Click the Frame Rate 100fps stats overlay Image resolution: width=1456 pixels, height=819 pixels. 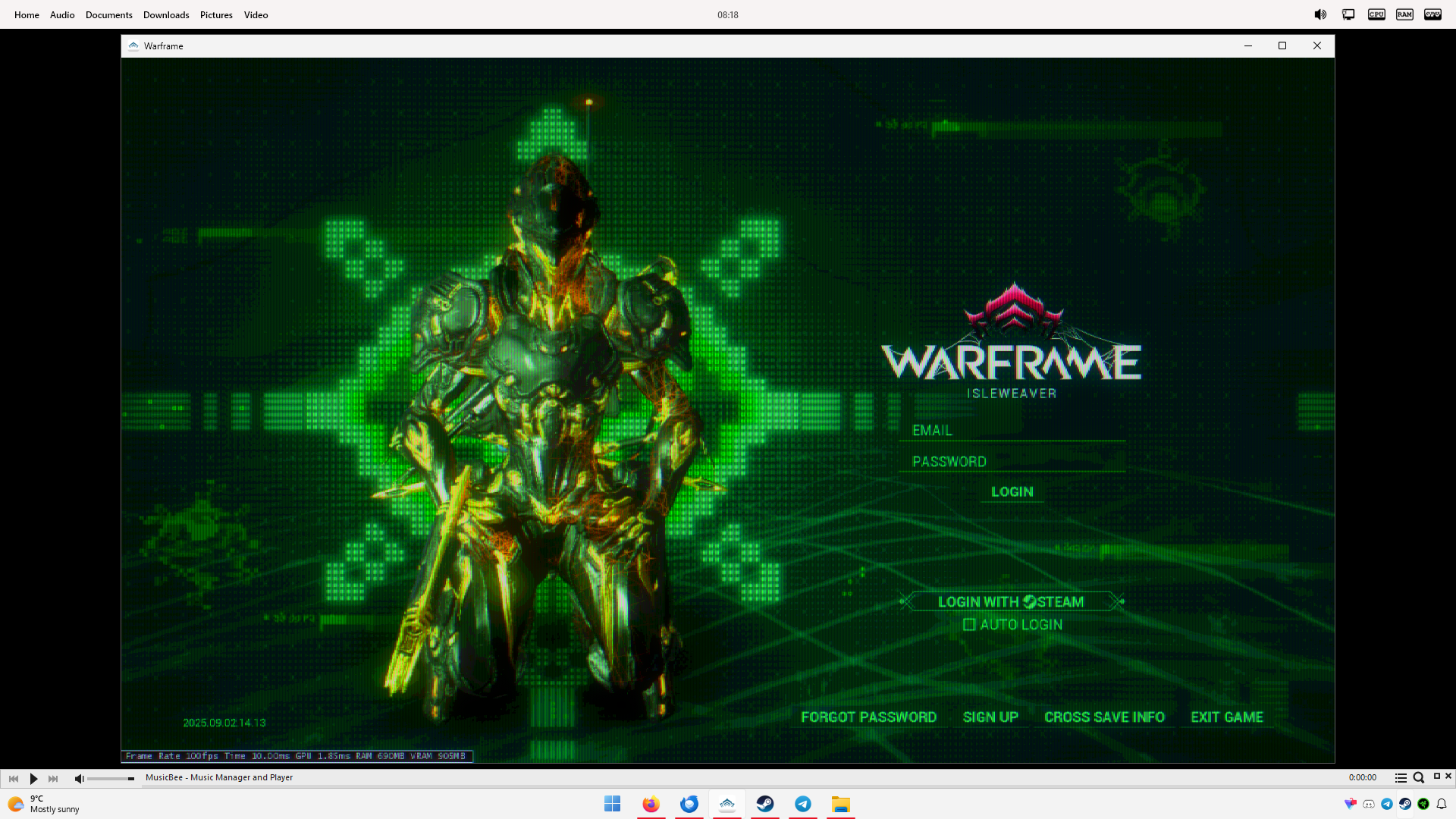(x=297, y=756)
